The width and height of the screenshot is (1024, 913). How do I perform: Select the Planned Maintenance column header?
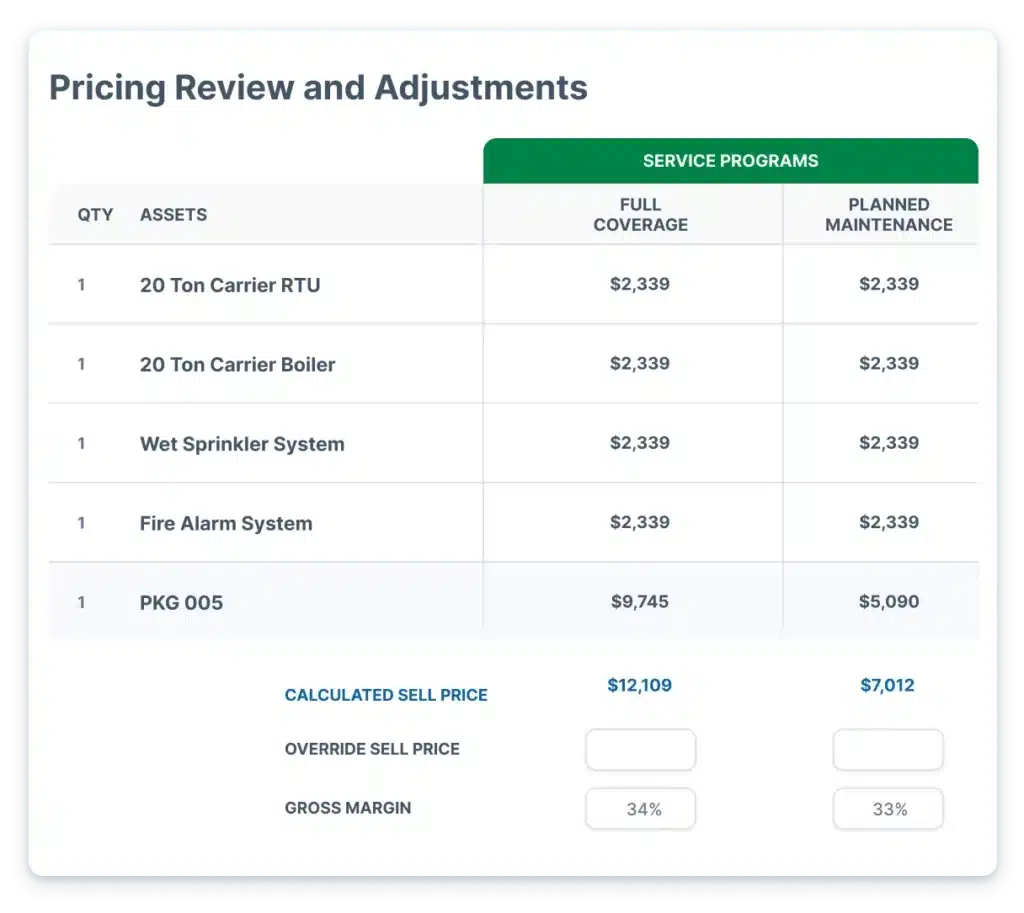coord(888,215)
